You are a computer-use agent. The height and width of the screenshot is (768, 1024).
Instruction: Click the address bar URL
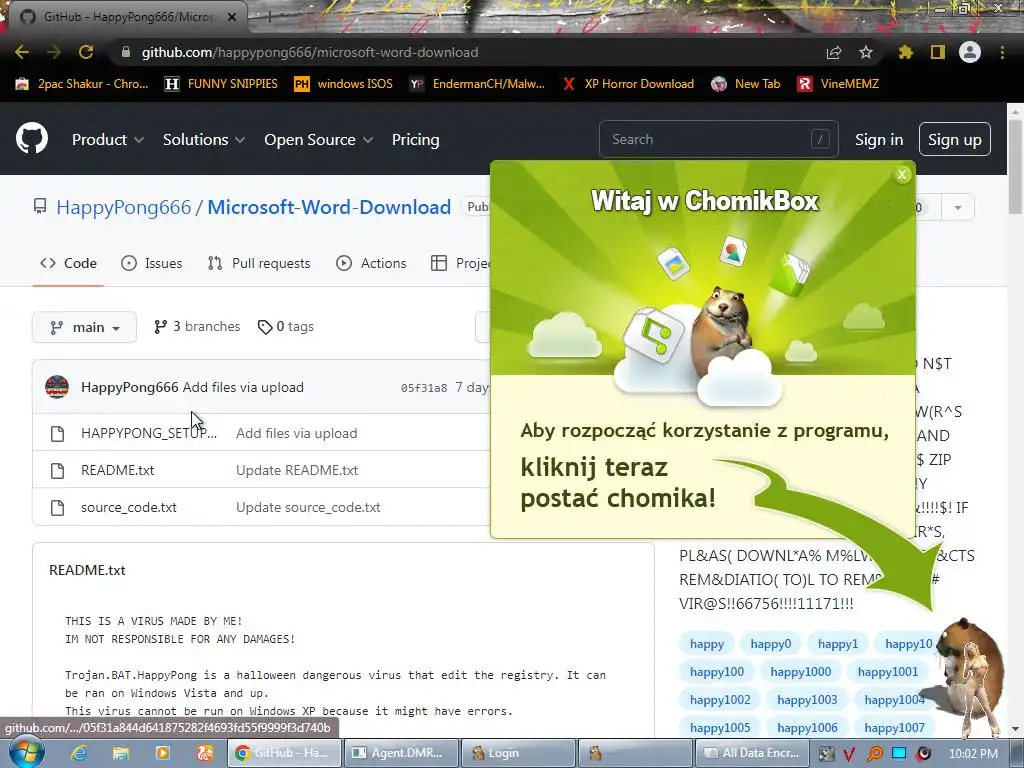(310, 52)
